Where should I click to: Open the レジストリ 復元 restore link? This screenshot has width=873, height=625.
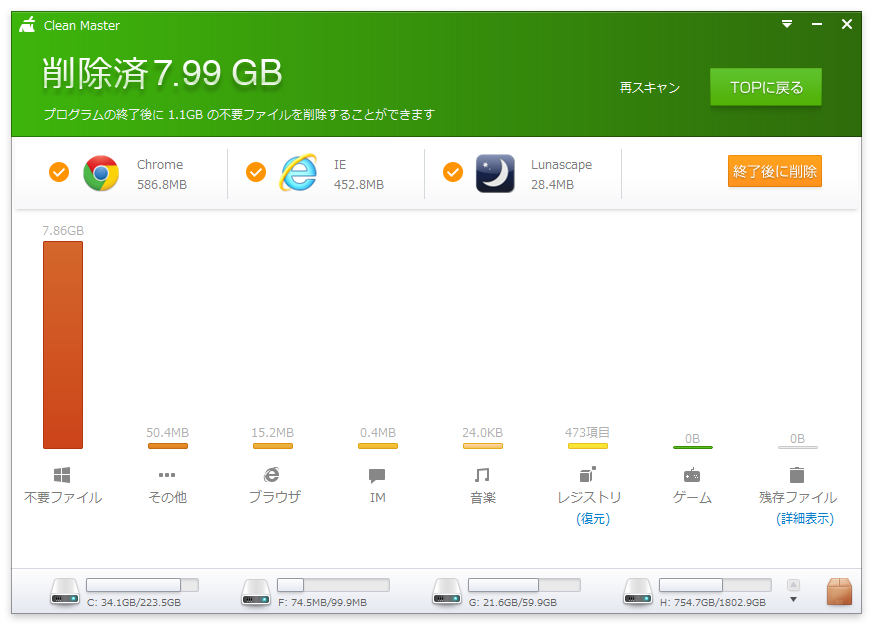pos(593,519)
